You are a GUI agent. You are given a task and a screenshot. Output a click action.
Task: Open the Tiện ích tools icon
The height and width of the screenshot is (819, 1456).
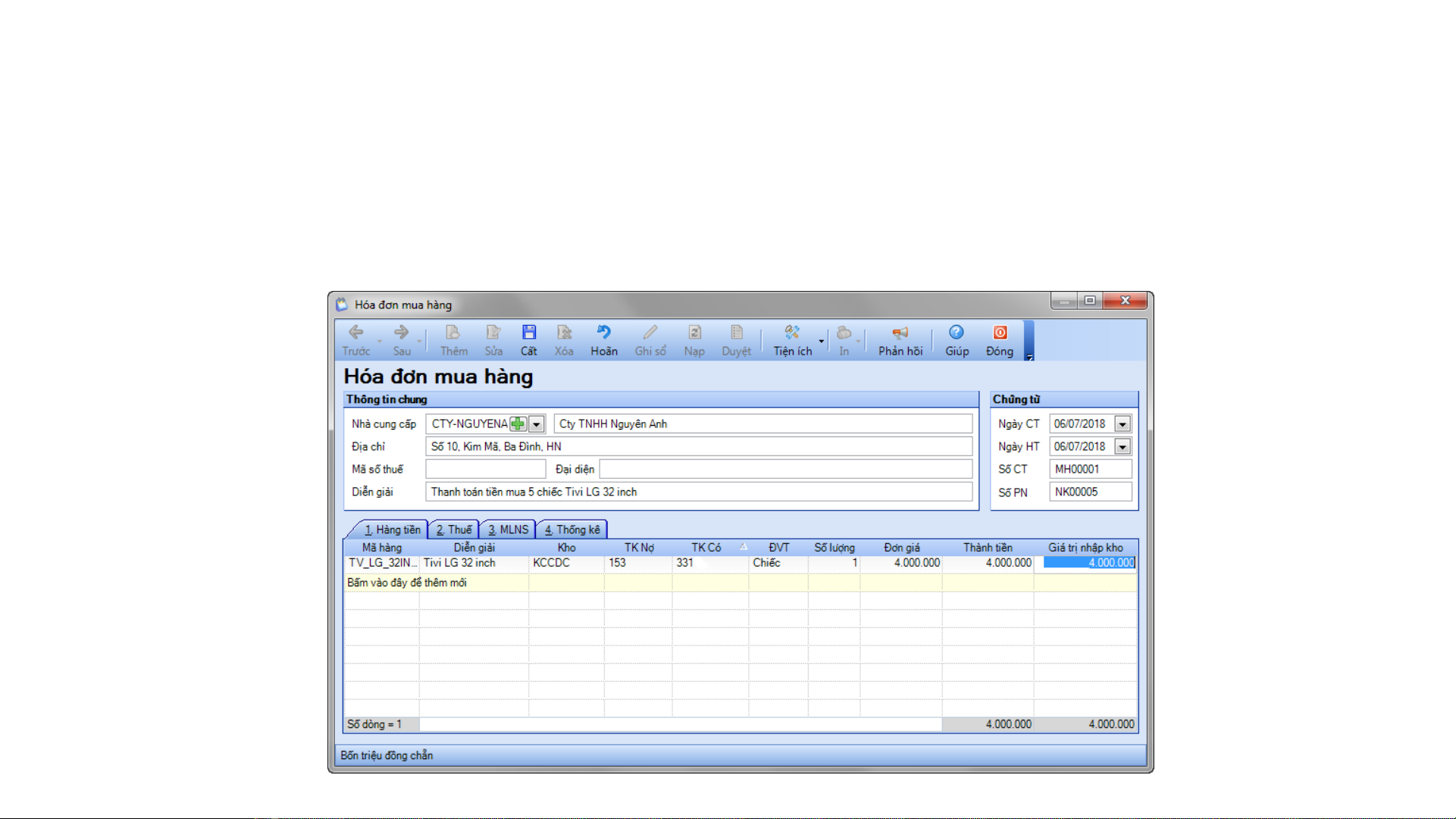pyautogui.click(x=792, y=333)
